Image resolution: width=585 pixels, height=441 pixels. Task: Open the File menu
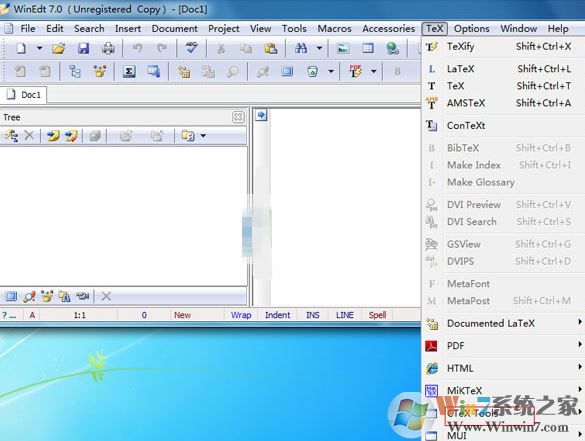(x=28, y=29)
